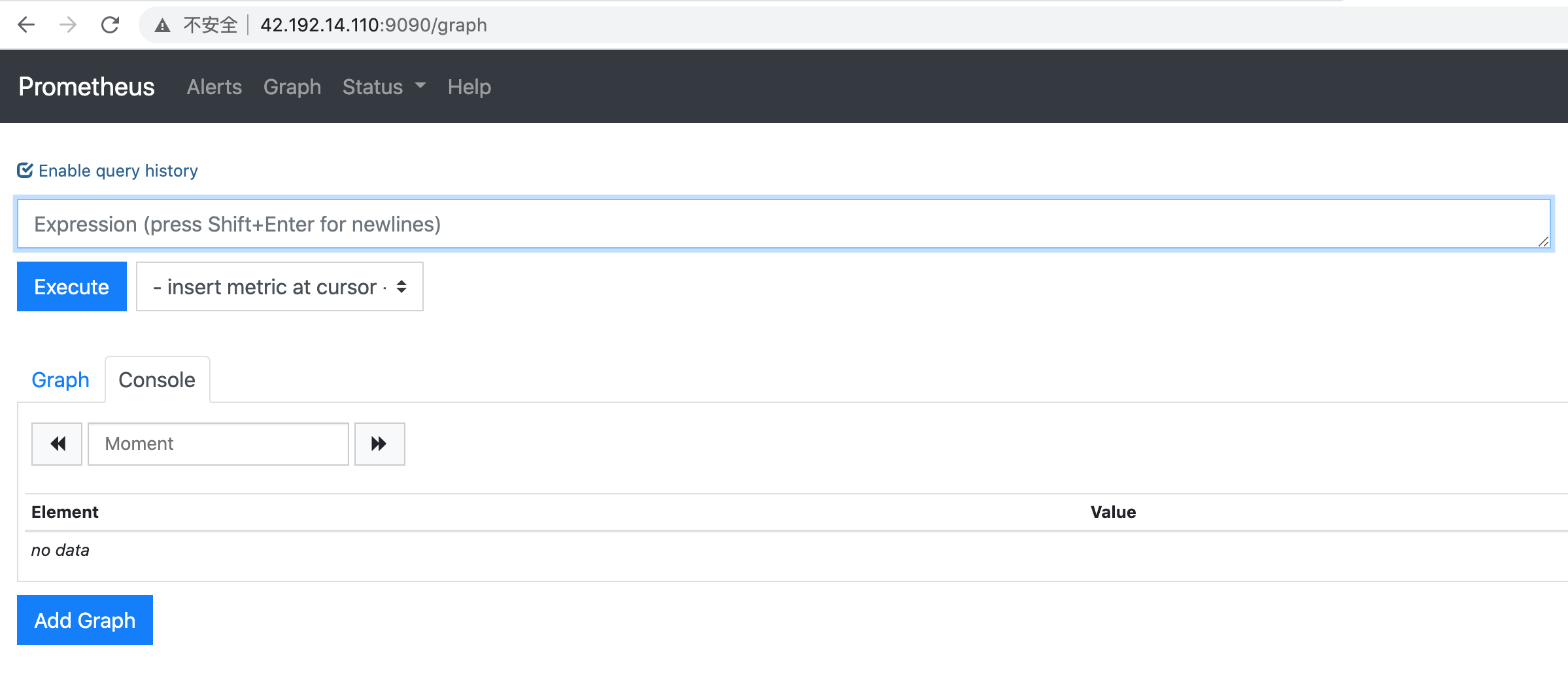Reload the page with the refresh icon
Viewport: 1568px width, 688px height.
pyautogui.click(x=110, y=25)
